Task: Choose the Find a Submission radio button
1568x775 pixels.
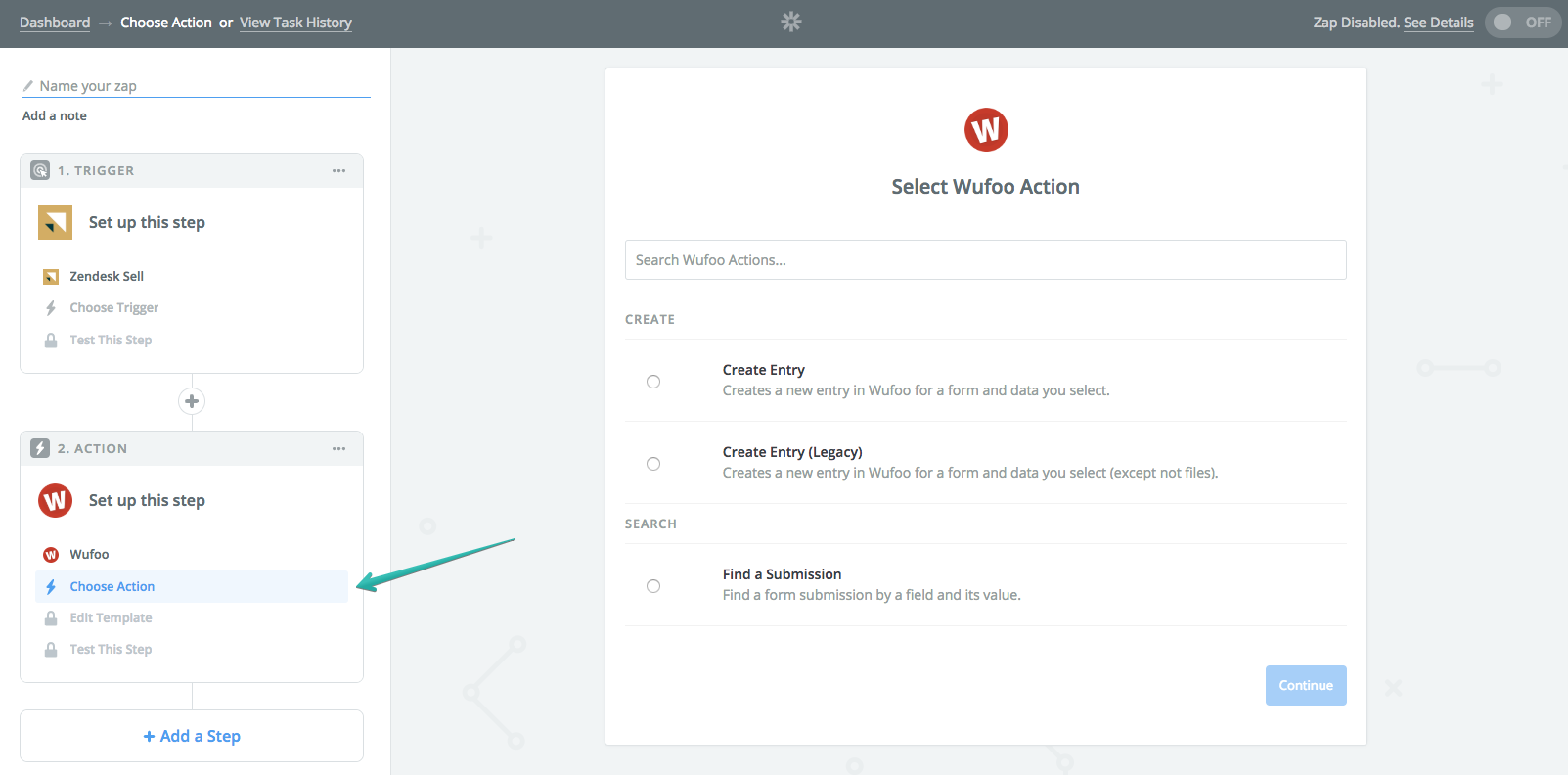Action: tap(653, 586)
